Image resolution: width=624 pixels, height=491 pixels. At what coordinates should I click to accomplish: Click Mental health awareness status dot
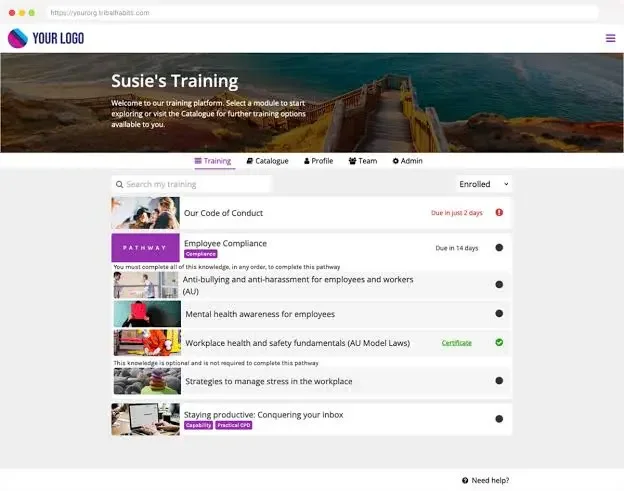click(499, 314)
